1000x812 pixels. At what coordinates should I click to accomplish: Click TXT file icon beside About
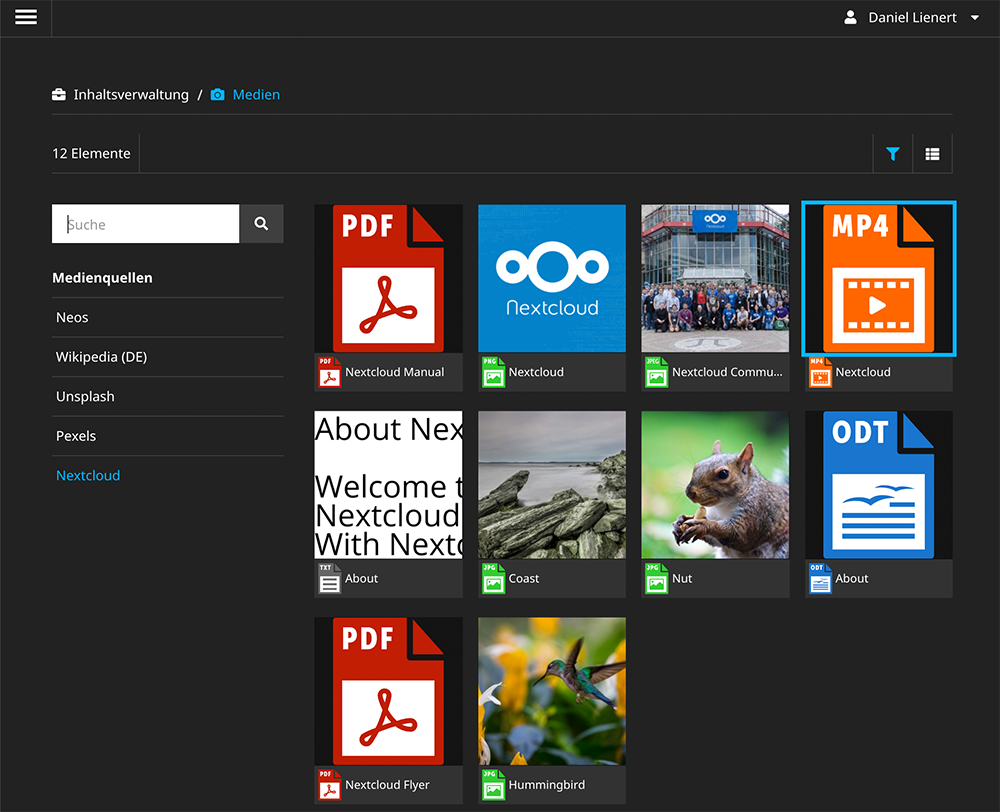tap(330, 579)
